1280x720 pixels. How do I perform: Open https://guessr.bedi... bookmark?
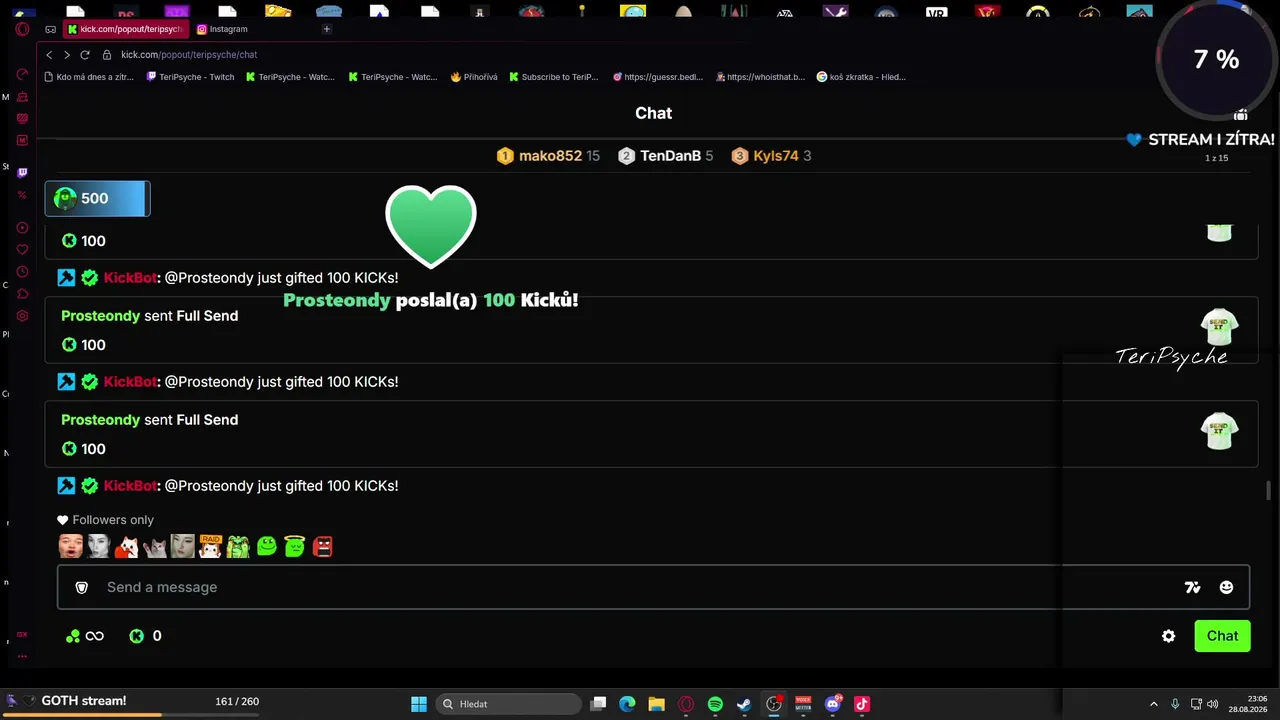tap(658, 77)
